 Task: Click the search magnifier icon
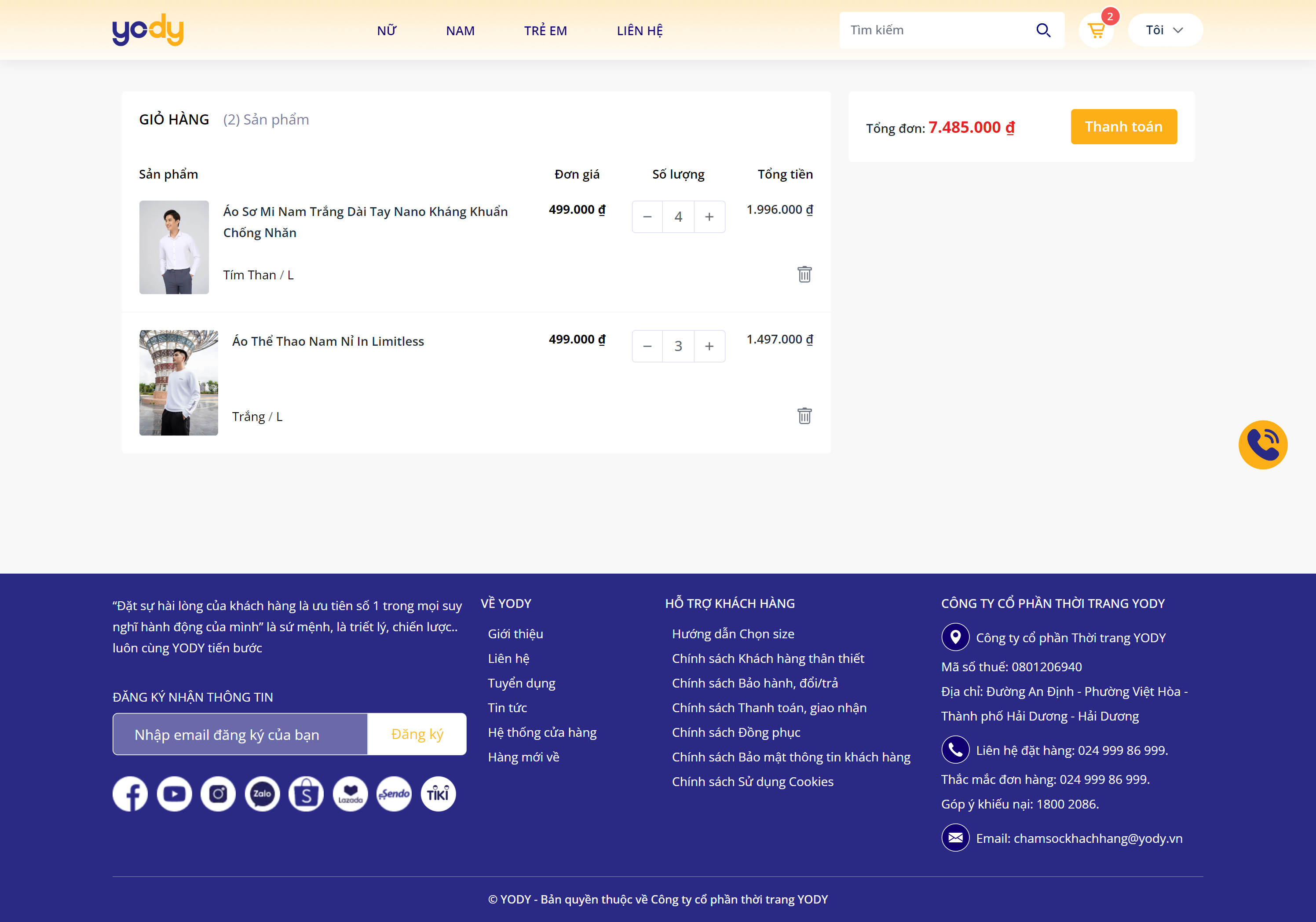[x=1043, y=30]
